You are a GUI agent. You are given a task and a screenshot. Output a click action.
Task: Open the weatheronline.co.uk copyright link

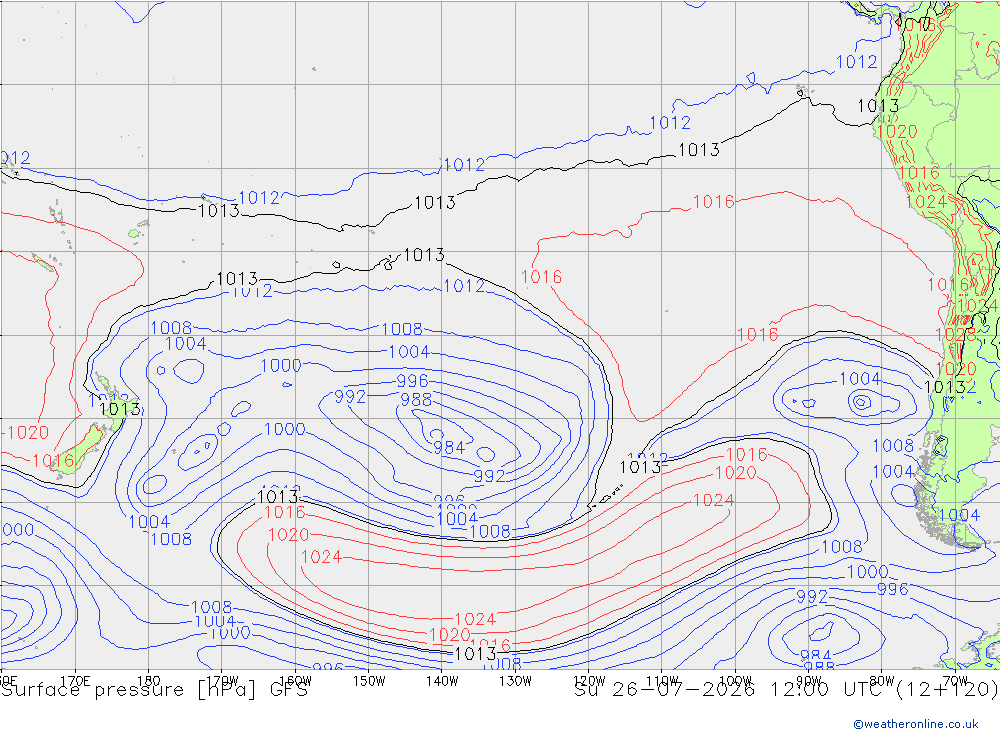pos(916,724)
